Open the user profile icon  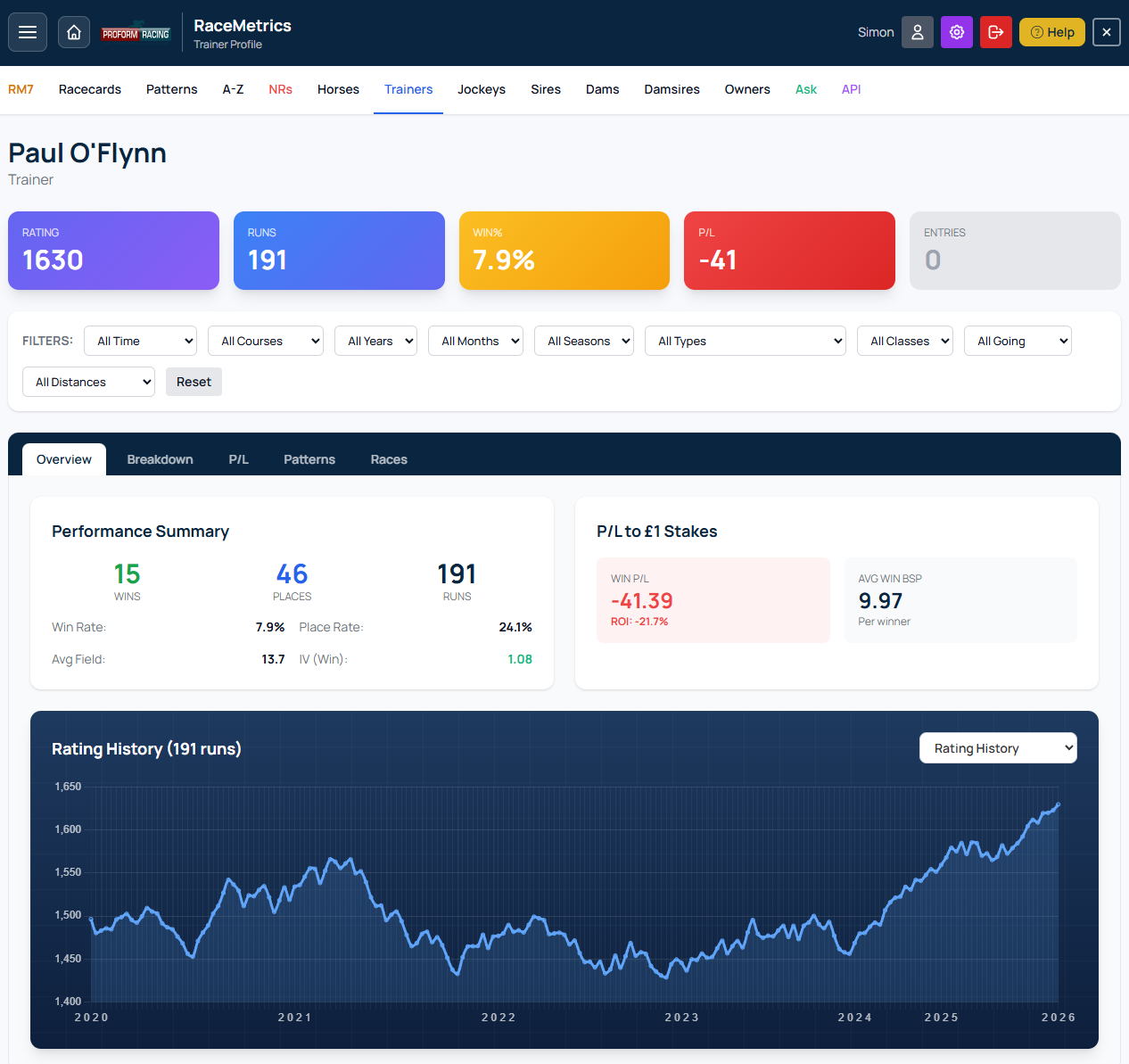(x=917, y=32)
